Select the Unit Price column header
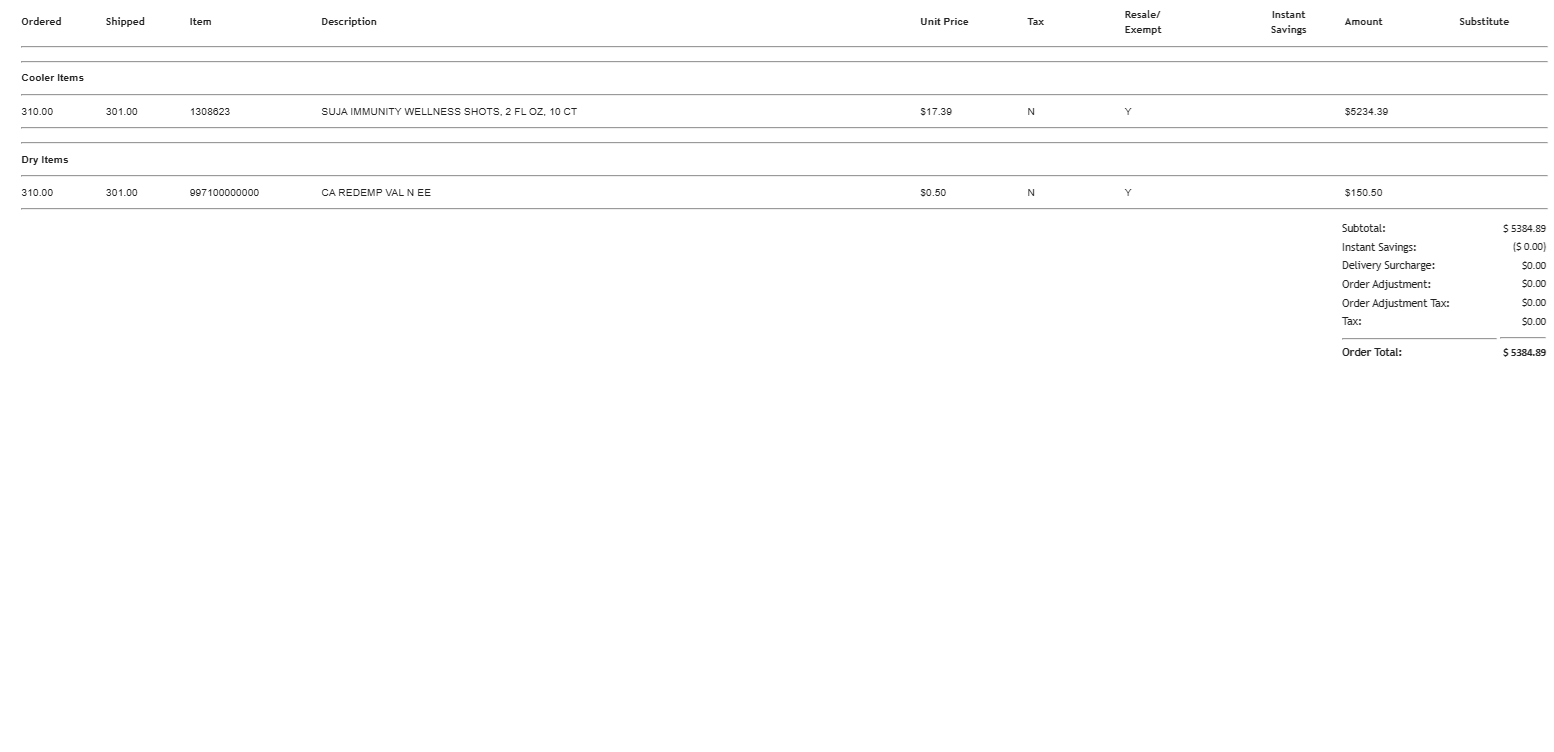Image resolution: width=1554 pixels, height=752 pixels. tap(944, 22)
